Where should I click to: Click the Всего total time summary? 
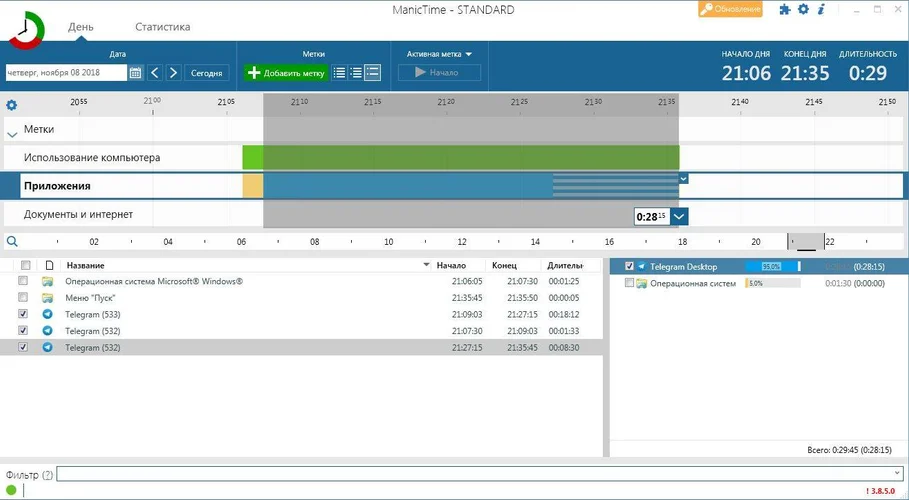(x=849, y=450)
